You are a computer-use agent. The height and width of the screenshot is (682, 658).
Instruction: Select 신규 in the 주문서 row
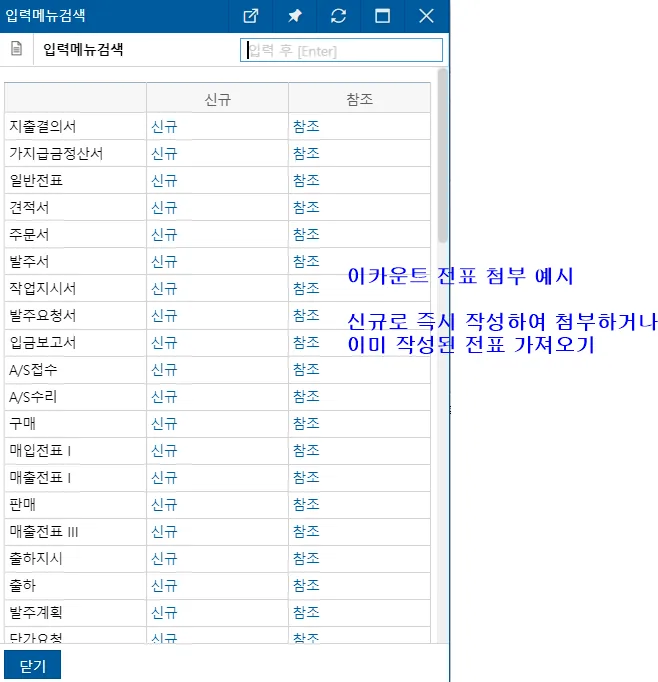[x=164, y=235]
